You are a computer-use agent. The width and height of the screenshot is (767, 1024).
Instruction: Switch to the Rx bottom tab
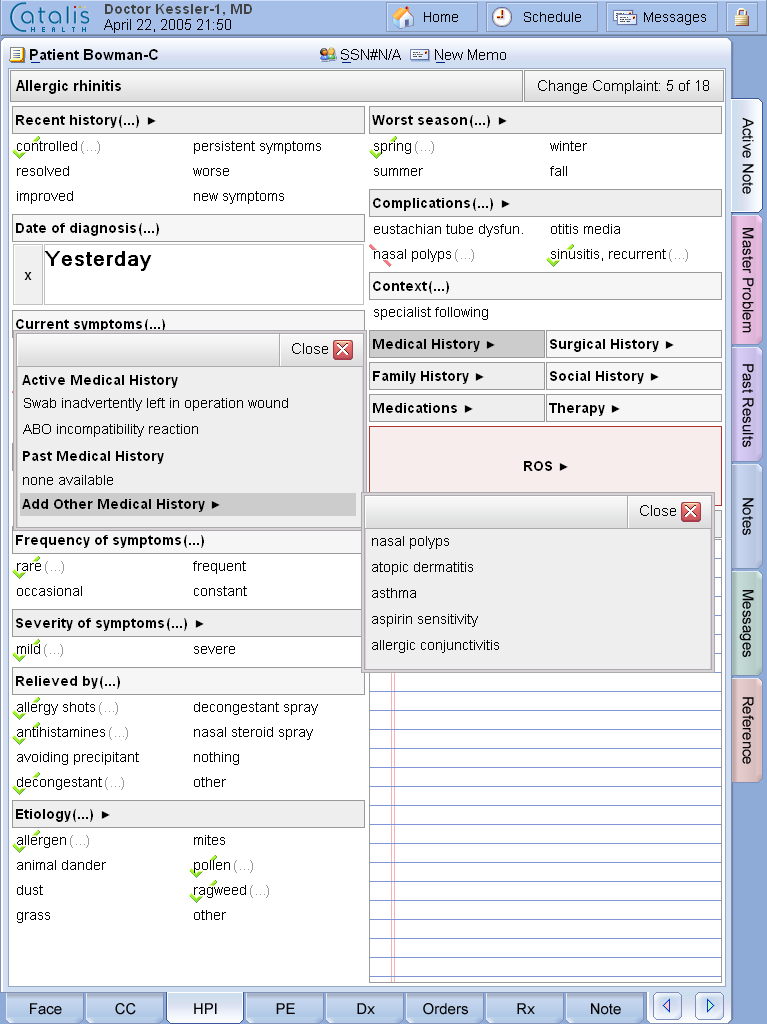(x=525, y=1008)
